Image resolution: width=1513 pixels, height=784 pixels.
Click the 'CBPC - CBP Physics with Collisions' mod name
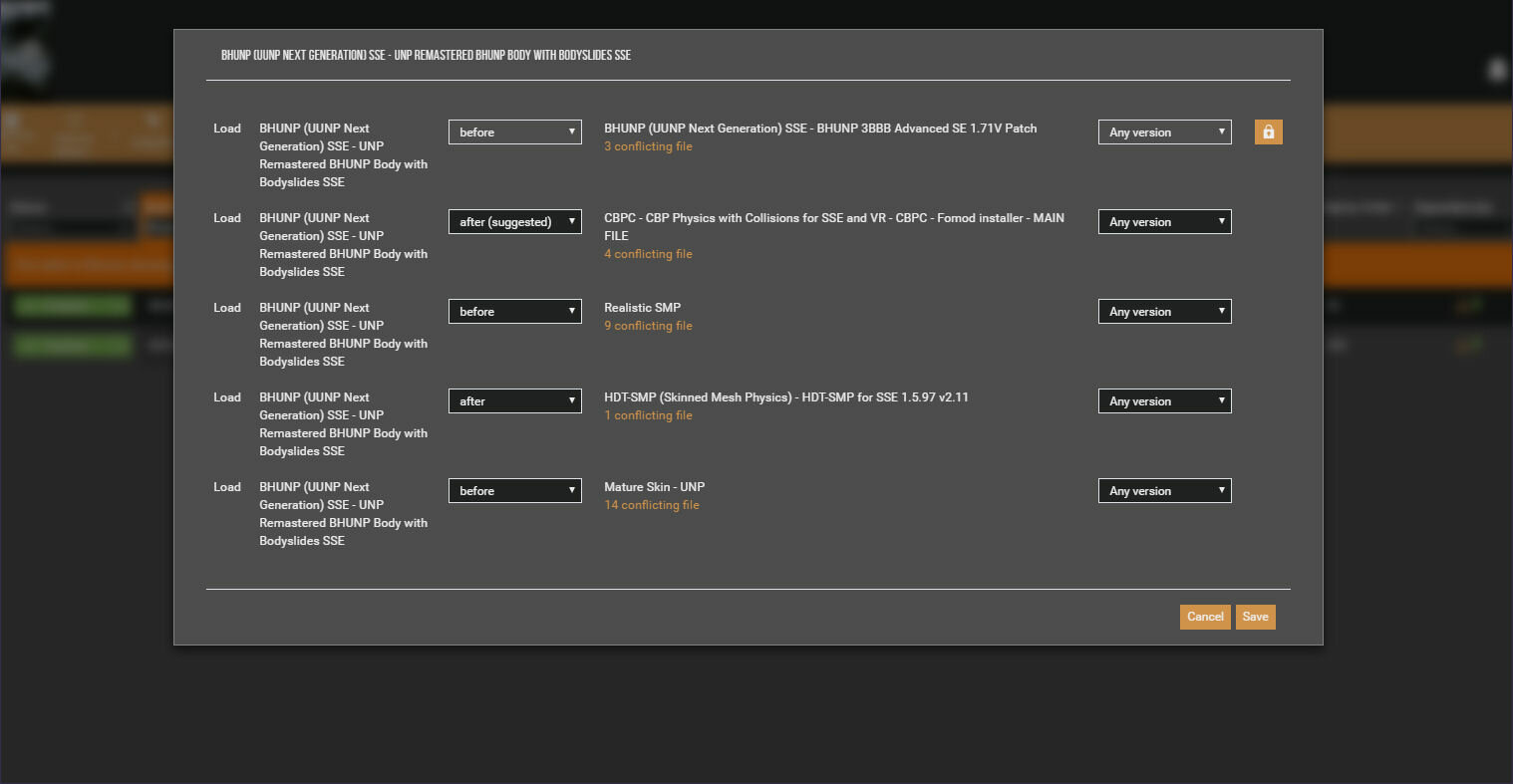pos(834,226)
